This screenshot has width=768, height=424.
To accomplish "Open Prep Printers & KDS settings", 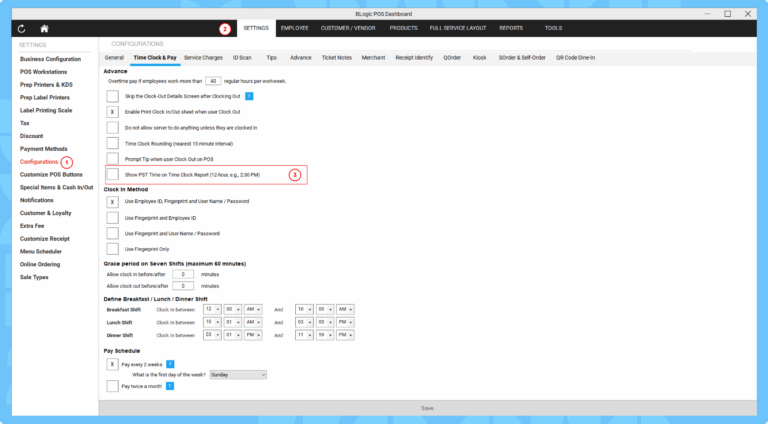I will pyautogui.click(x=47, y=85).
